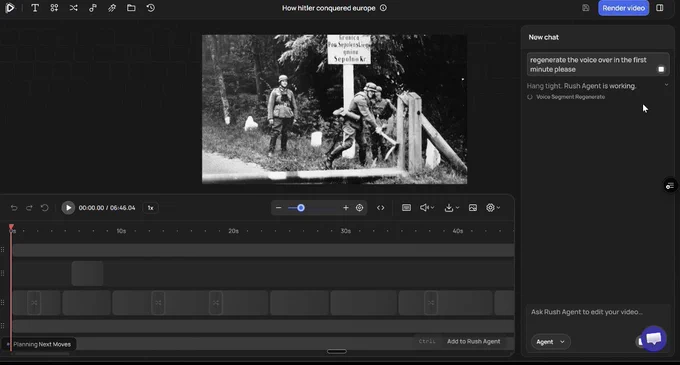
Task: Select the Text tool in top toolbar
Action: [x=35, y=8]
